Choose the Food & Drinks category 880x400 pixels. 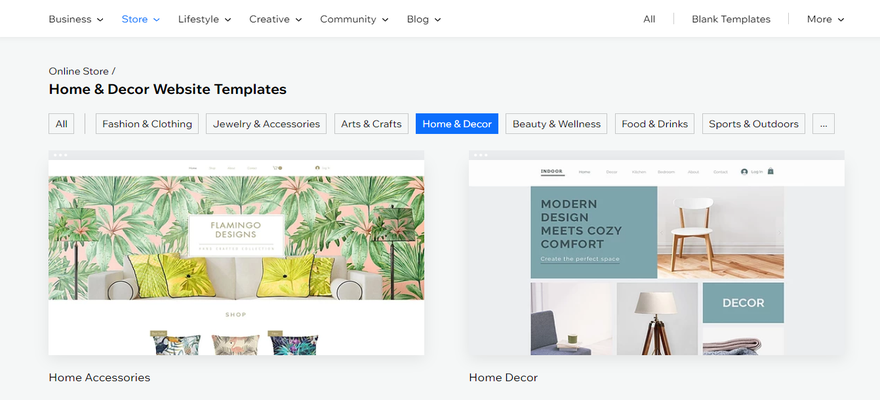point(655,124)
